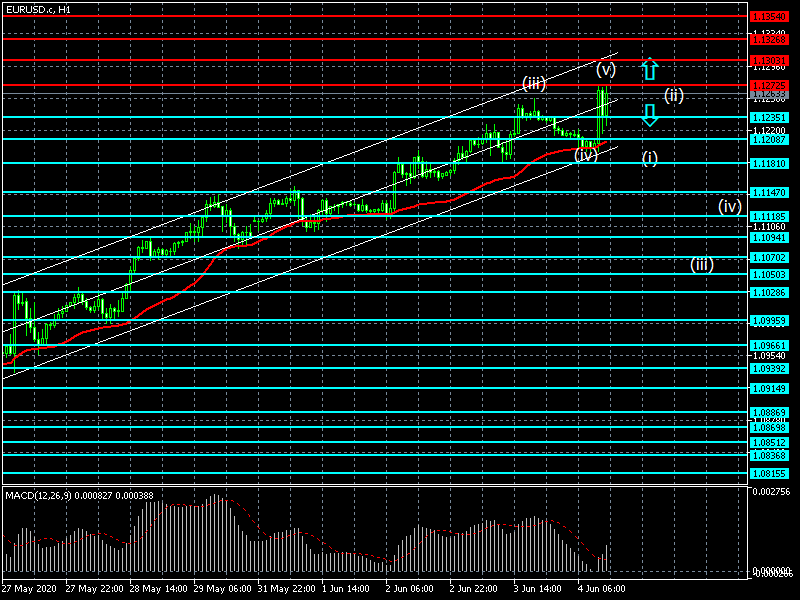Viewport: 800px width, 600px height.
Task: Click the 2 Jun 22:00 time label
Action: click(x=473, y=589)
